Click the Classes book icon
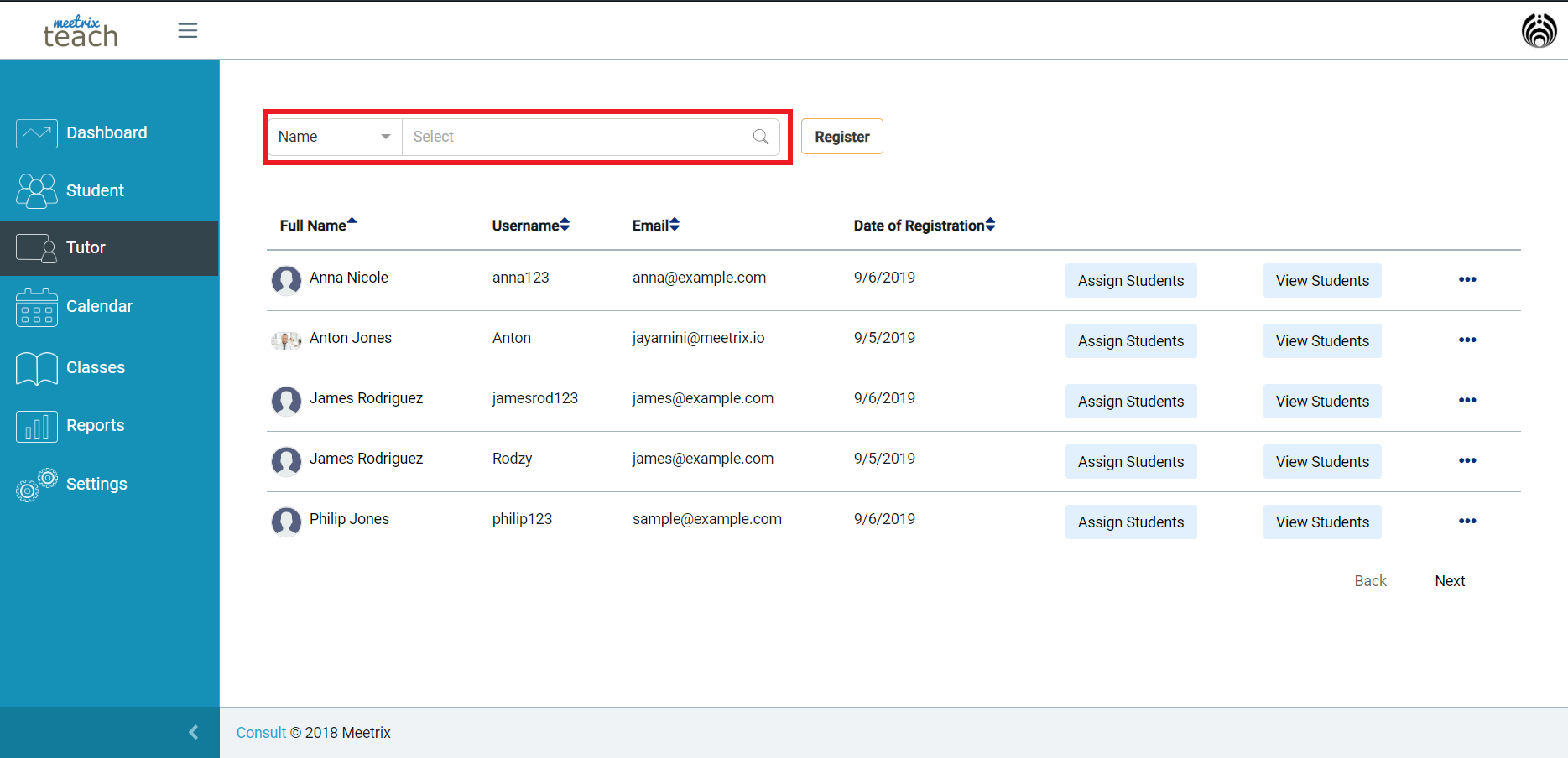Viewport: 1568px width, 758px height. [x=37, y=368]
